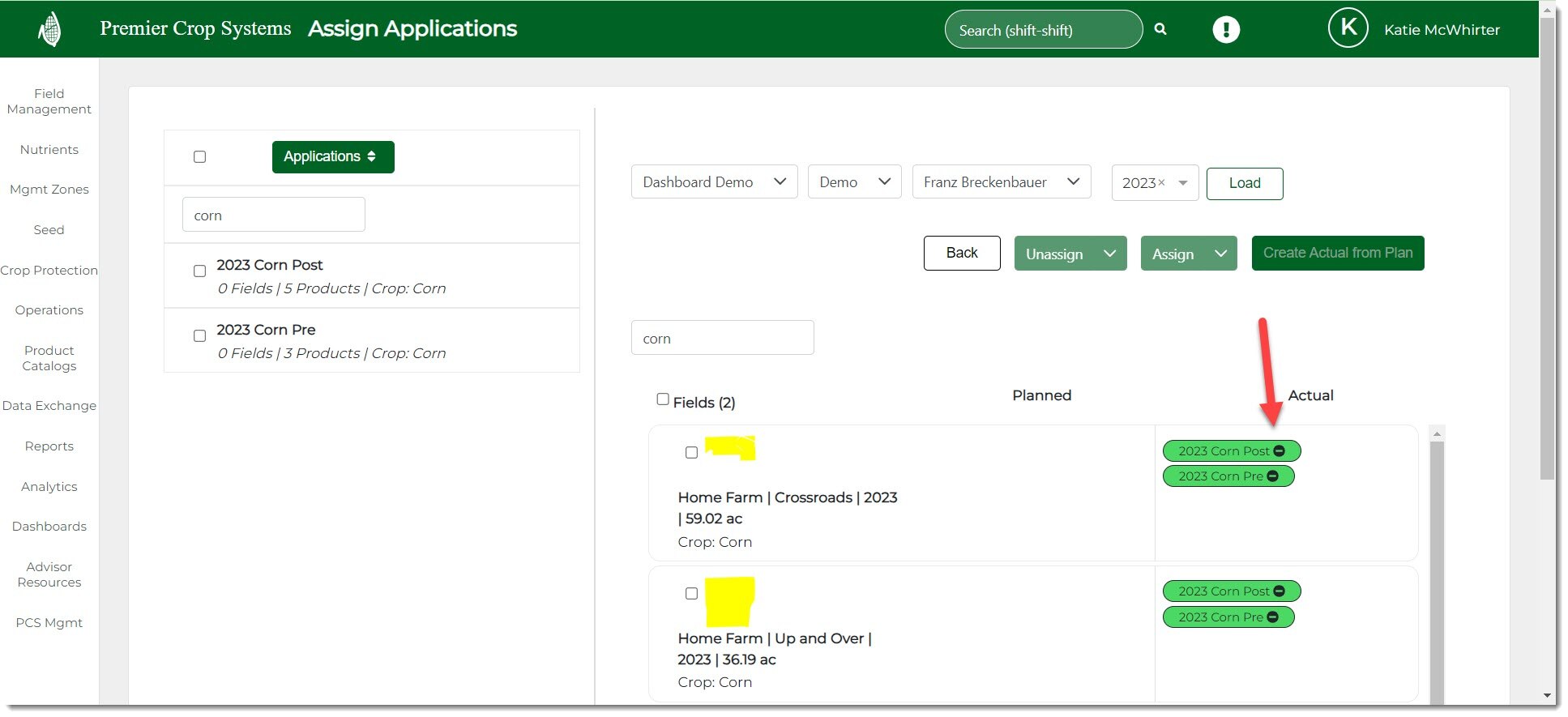Click the Load button
This screenshot has width=1568, height=717.
[1244, 183]
